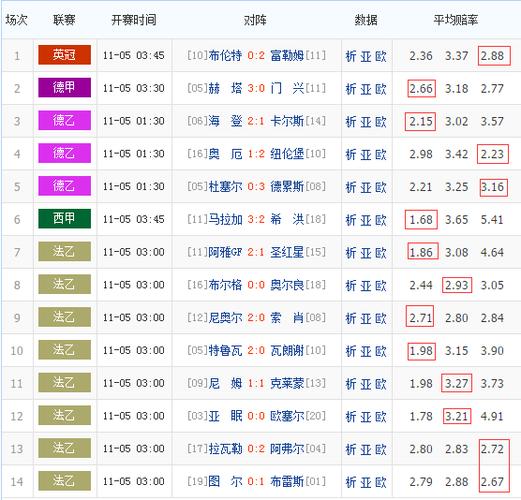Click odds value 1.68 in row 6
This screenshot has width=521, height=500.
[x=421, y=220]
